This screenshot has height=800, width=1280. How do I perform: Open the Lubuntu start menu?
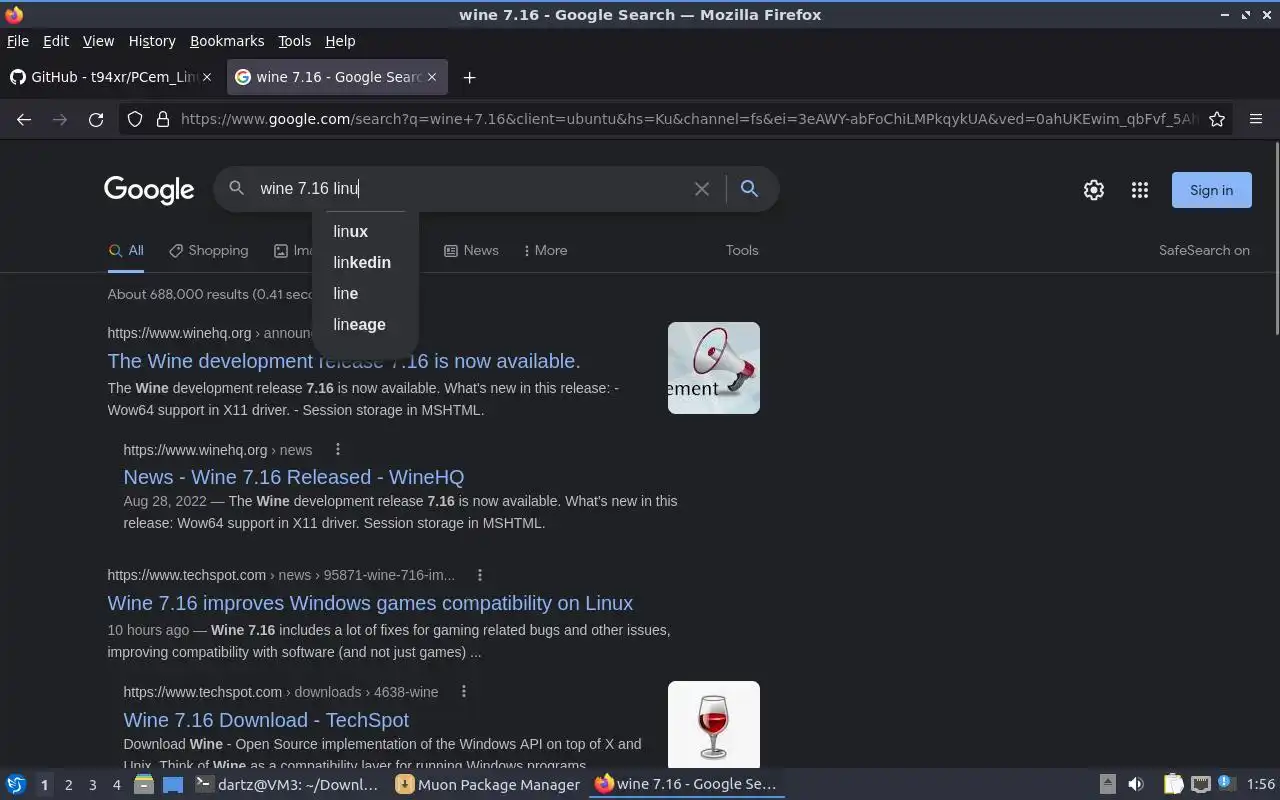[x=16, y=784]
